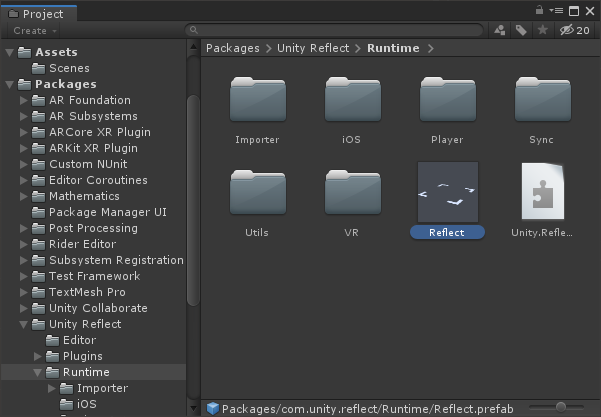Image resolution: width=601 pixels, height=417 pixels.
Task: Navigate to Unity Reflect in breadcrumb
Action: point(313,48)
